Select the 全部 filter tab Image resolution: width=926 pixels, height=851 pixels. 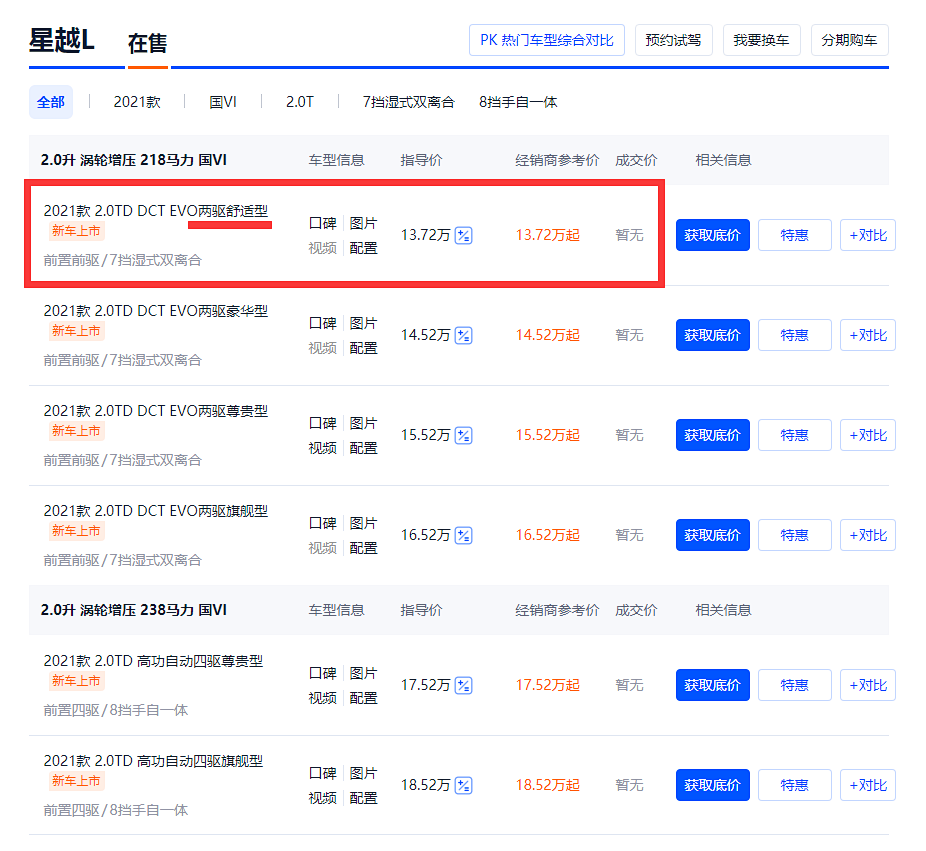[51, 102]
